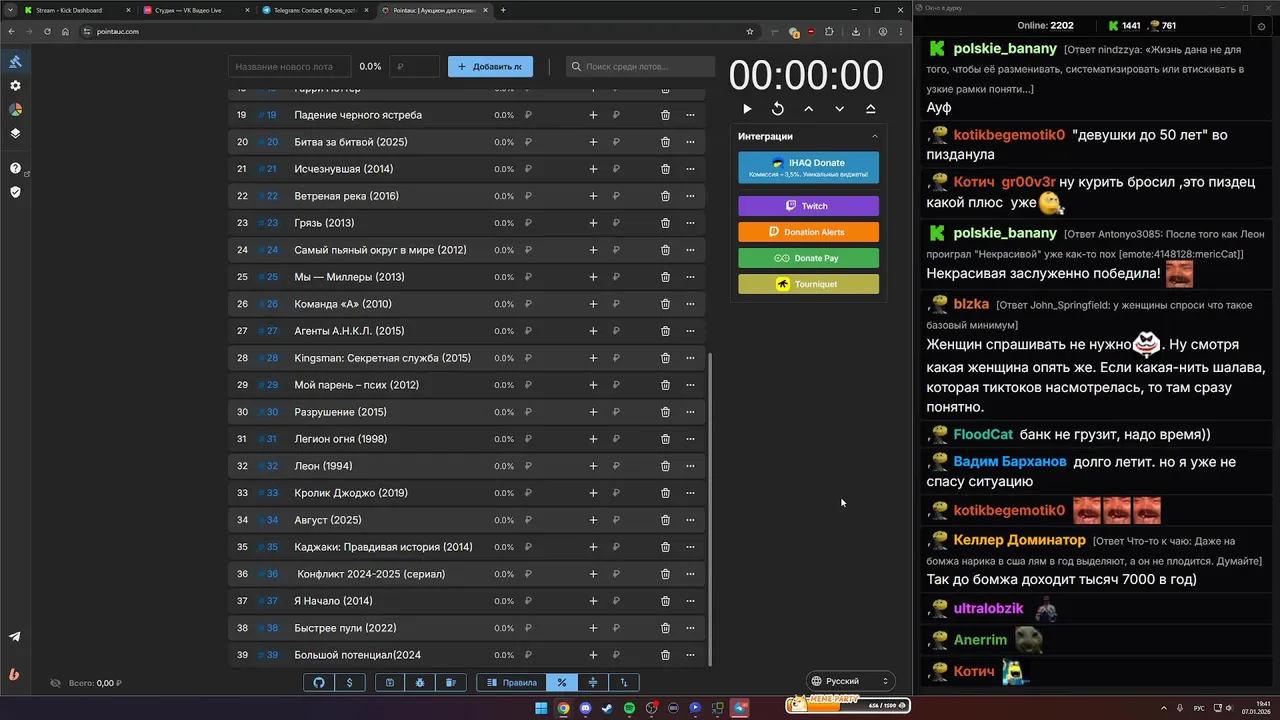Click the lot search field
The height and width of the screenshot is (720, 1280).
pos(640,67)
